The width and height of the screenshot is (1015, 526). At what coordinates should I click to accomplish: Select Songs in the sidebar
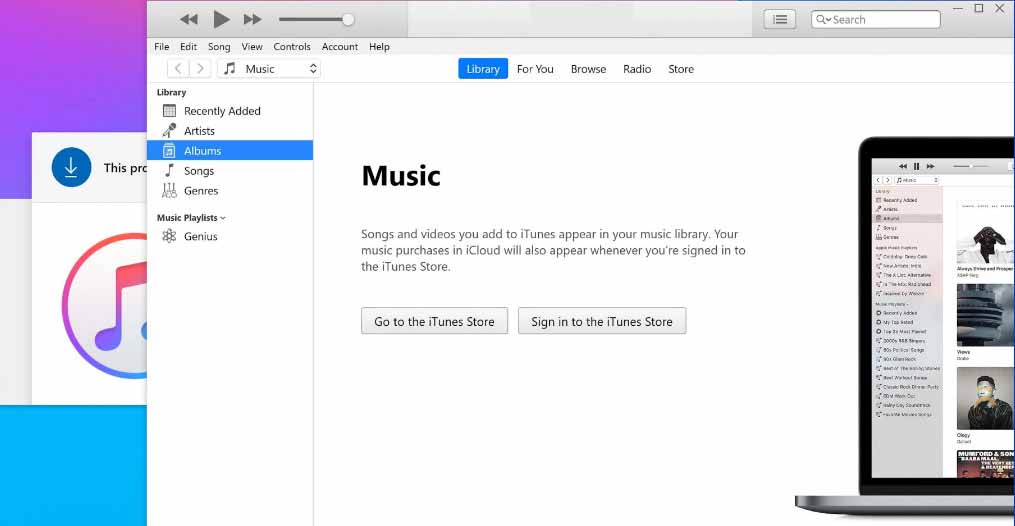coord(230,171)
